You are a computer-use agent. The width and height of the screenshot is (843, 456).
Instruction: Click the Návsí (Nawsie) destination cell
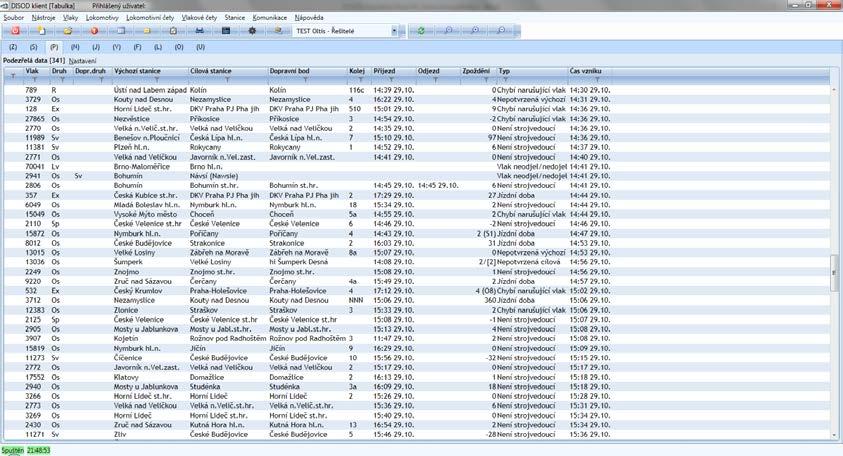pos(213,176)
